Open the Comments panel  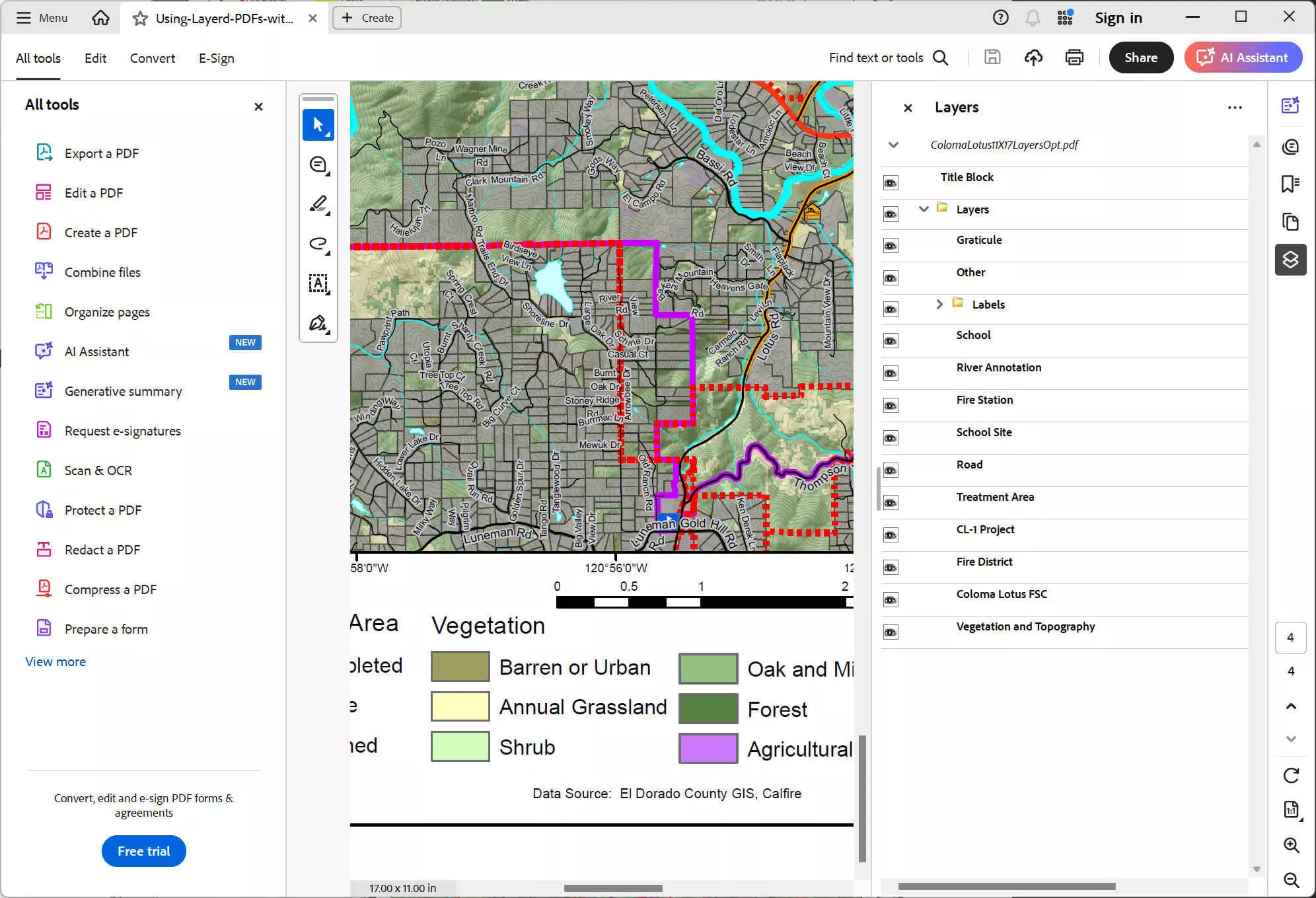point(1291,147)
